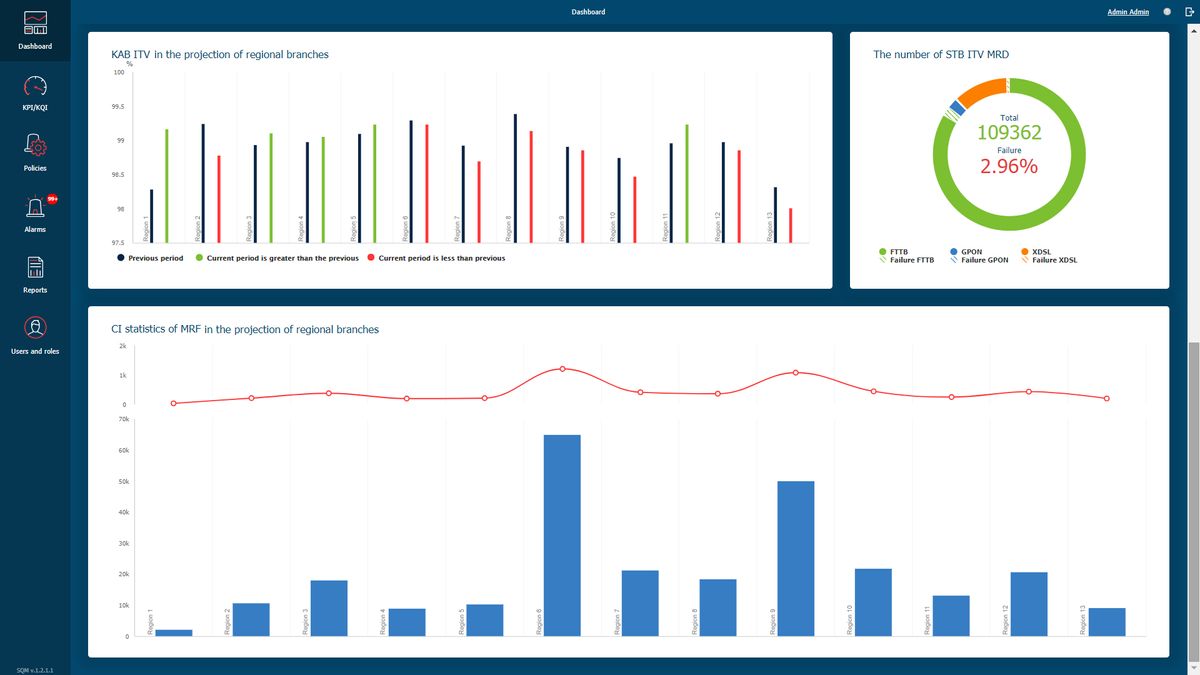The height and width of the screenshot is (675, 1200).
Task: Click the round user avatar icon in header
Action: (1165, 11)
